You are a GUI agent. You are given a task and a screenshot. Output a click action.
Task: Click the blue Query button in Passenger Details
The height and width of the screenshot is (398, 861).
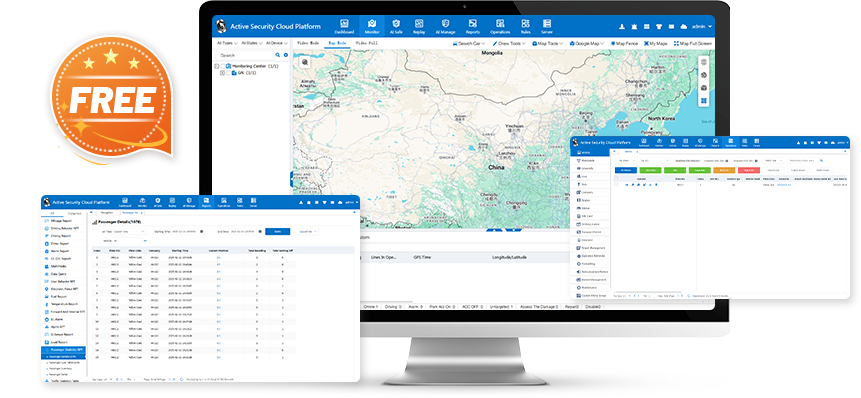tap(277, 232)
